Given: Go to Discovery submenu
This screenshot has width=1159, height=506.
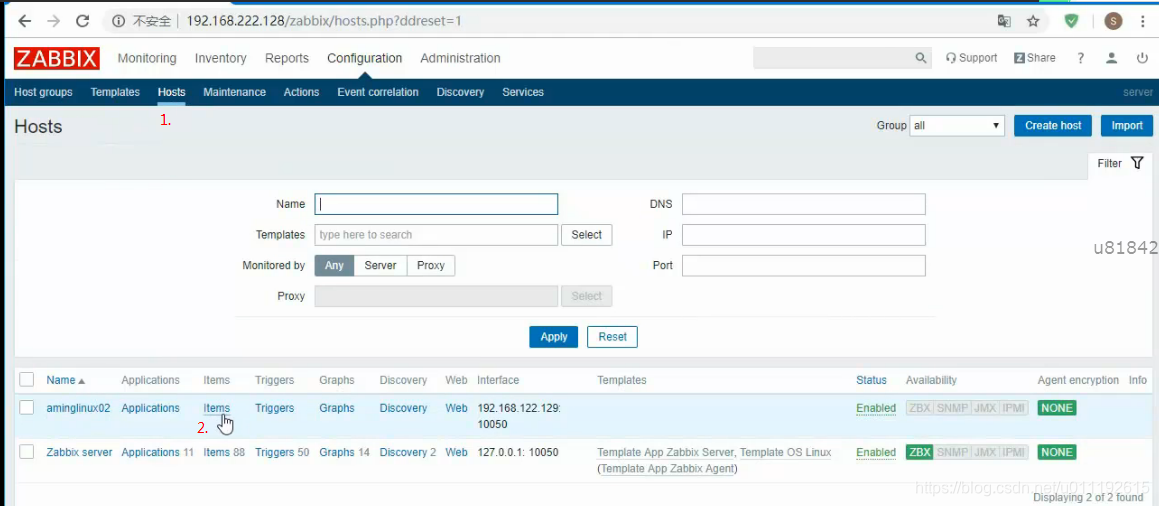Looking at the screenshot, I should click(x=460, y=92).
